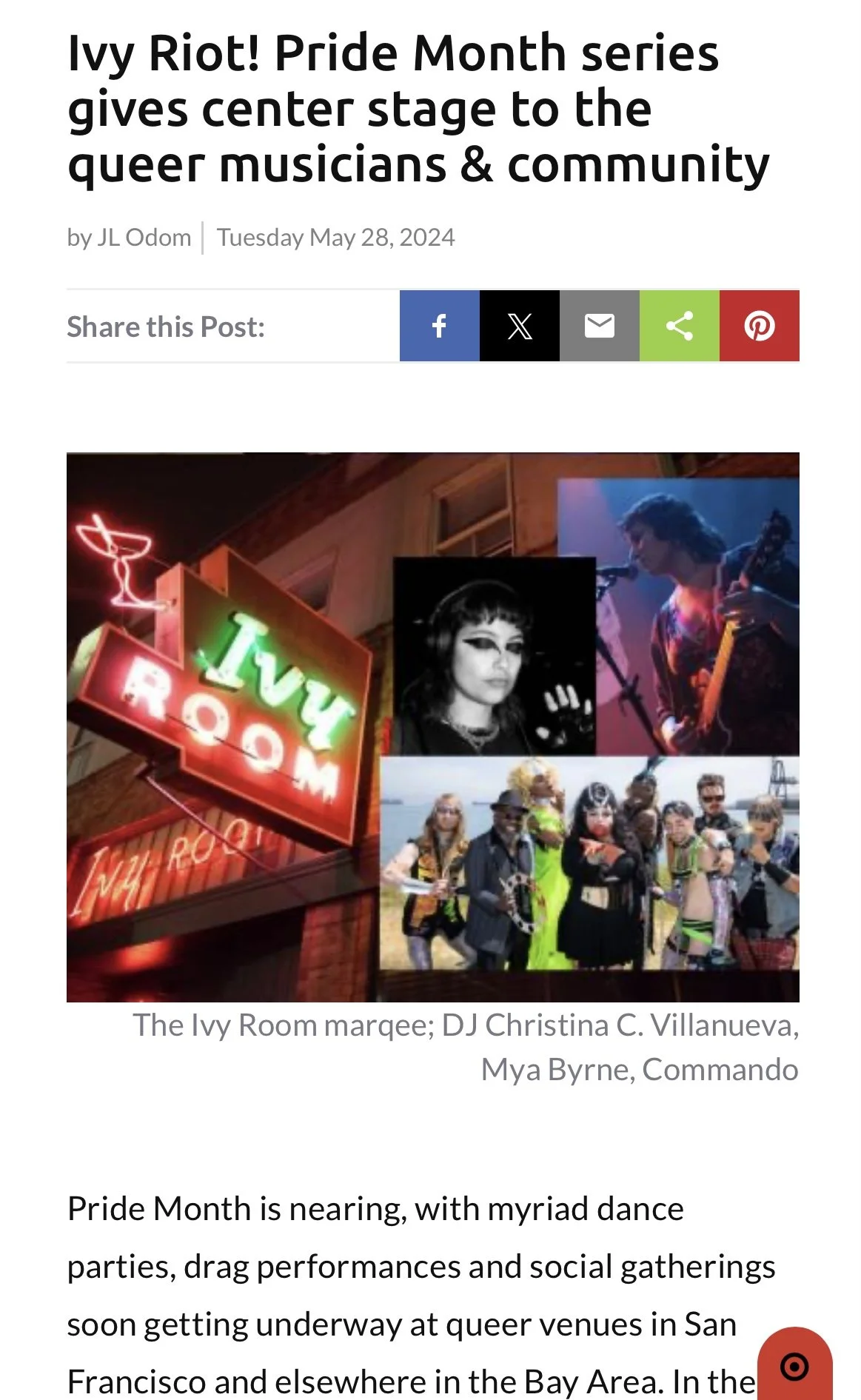Image resolution: width=861 pixels, height=1400 pixels.
Task: Share the post on Facebook
Action: click(x=440, y=326)
